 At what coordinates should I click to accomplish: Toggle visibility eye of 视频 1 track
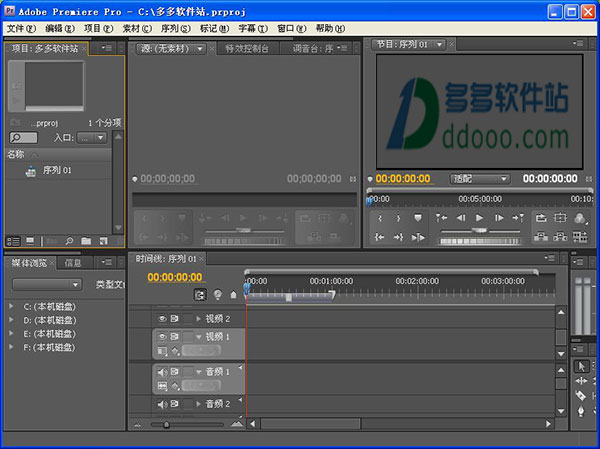point(162,336)
